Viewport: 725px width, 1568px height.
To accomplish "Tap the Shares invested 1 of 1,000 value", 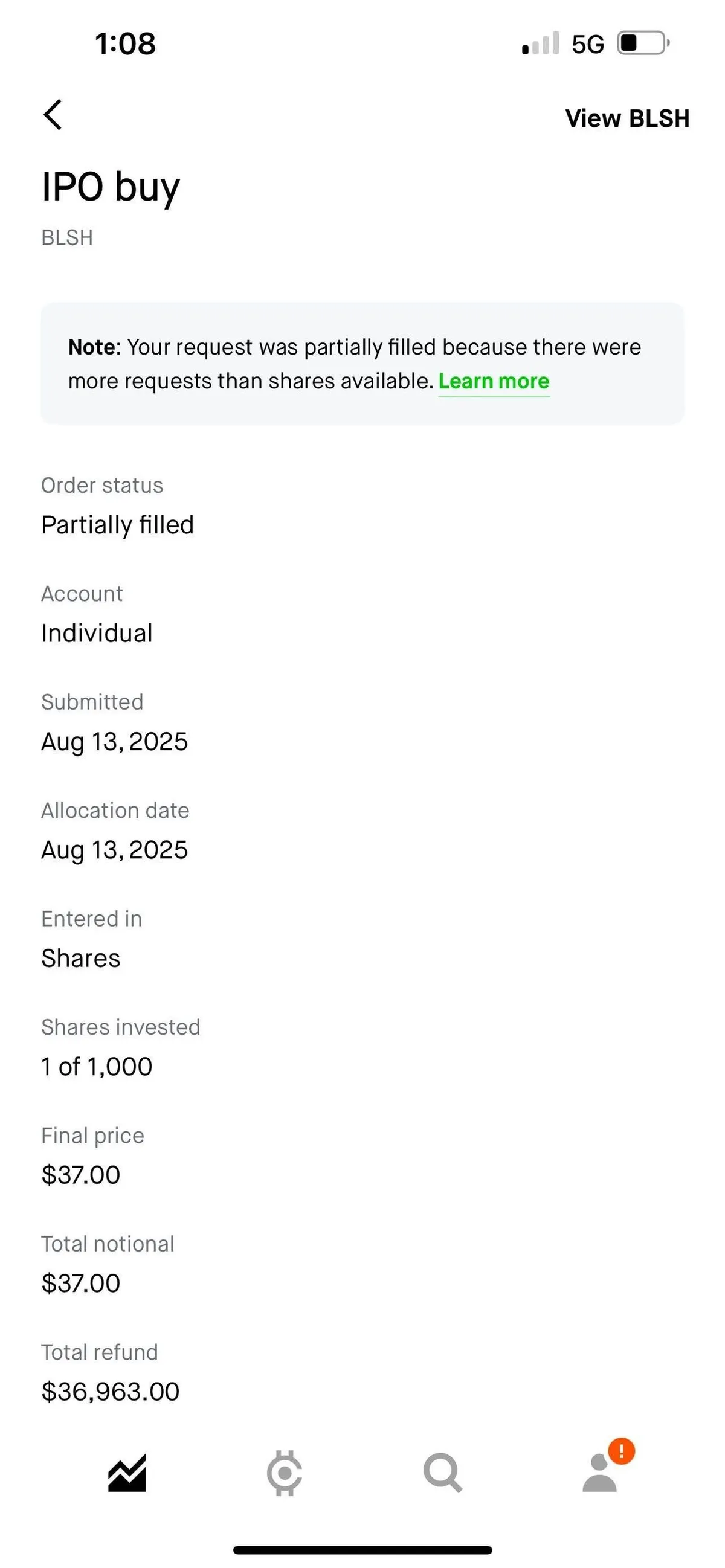I will (97, 1067).
